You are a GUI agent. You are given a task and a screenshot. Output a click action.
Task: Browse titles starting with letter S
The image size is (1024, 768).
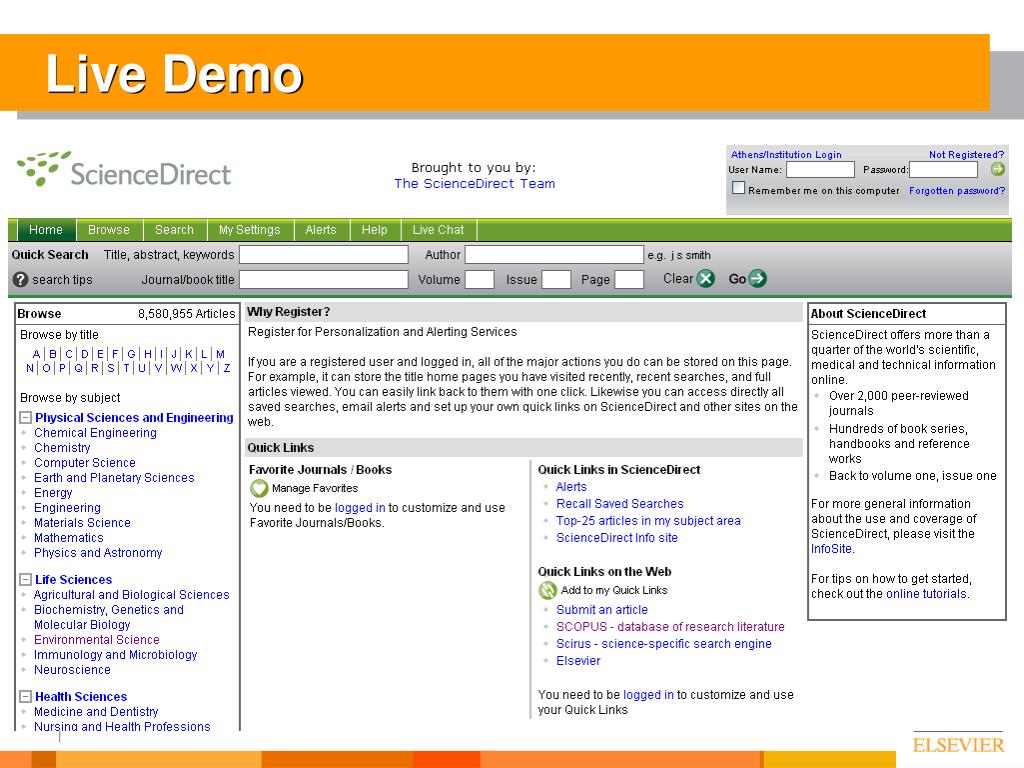[110, 368]
